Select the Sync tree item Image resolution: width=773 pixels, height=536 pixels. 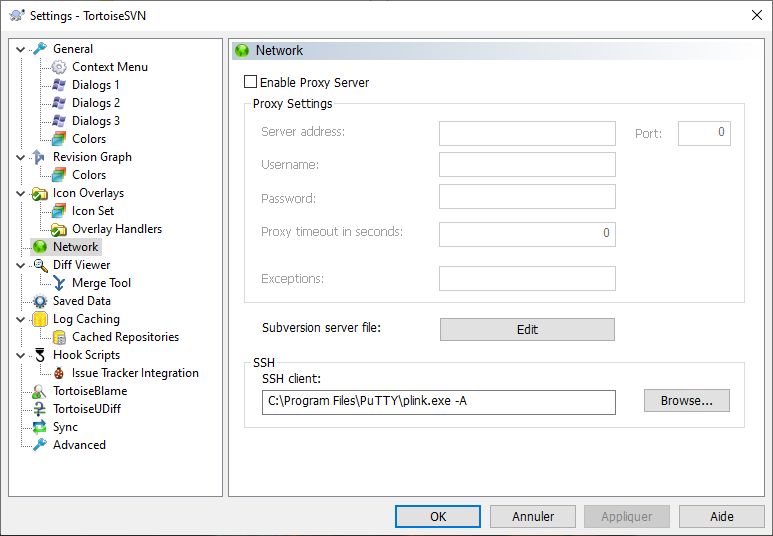point(66,427)
